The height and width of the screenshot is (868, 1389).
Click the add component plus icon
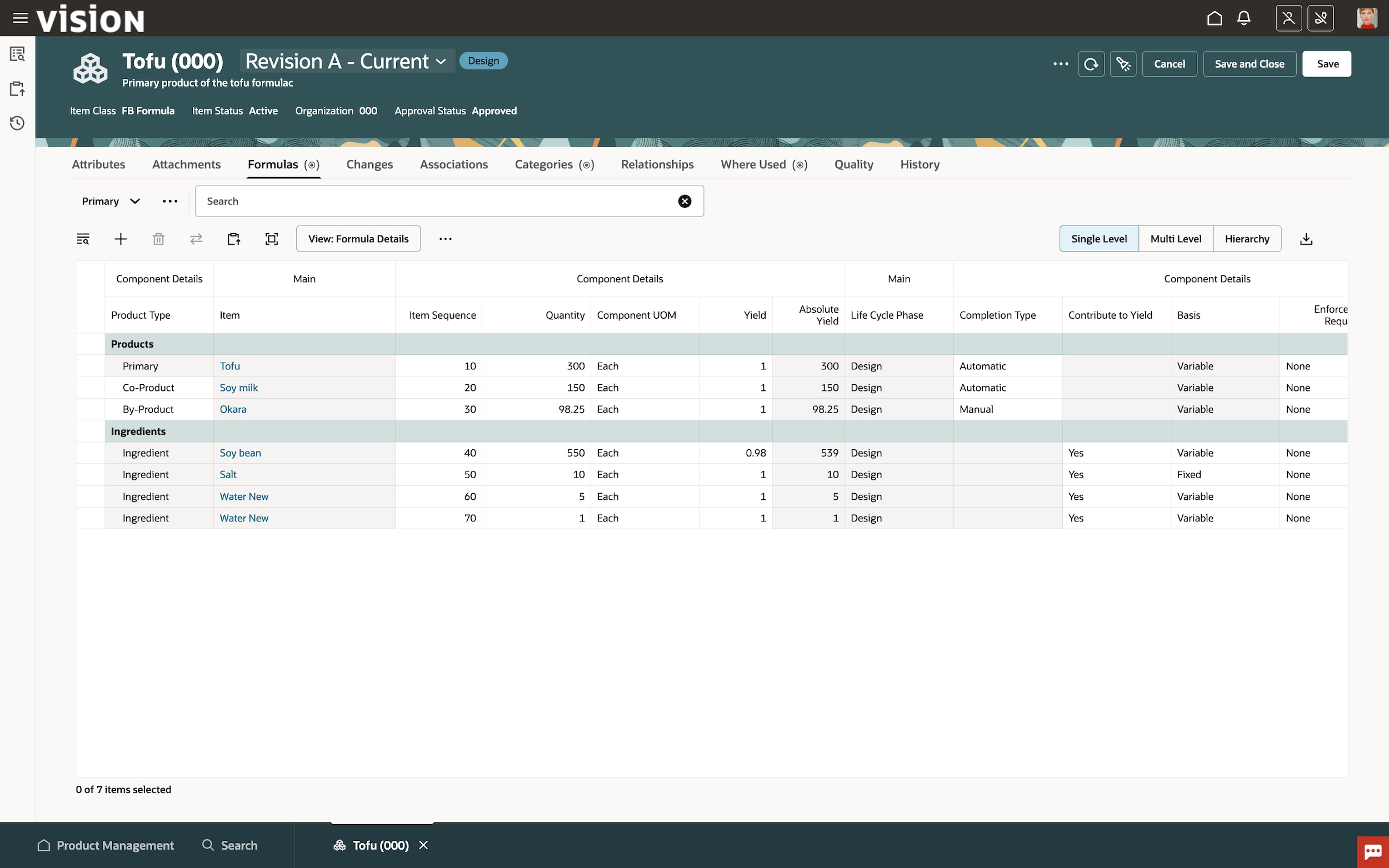(121, 239)
